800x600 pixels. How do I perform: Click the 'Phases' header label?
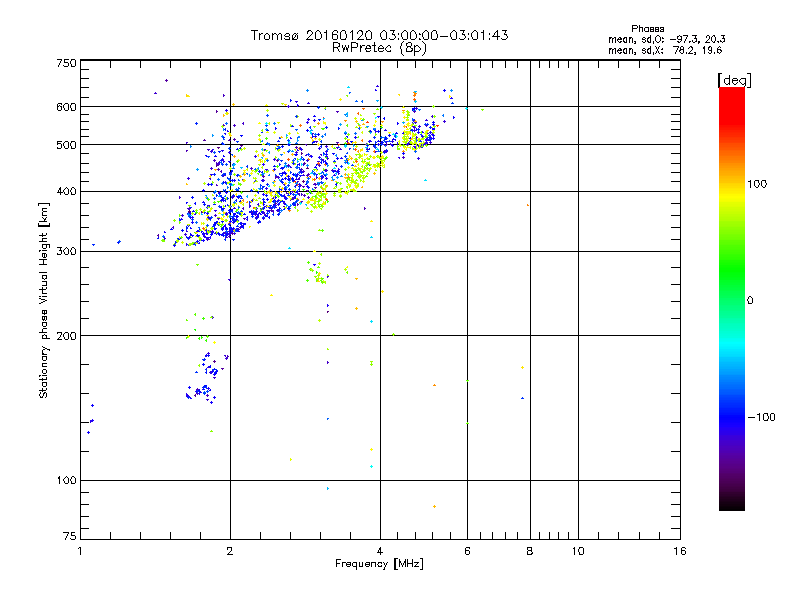pos(647,29)
